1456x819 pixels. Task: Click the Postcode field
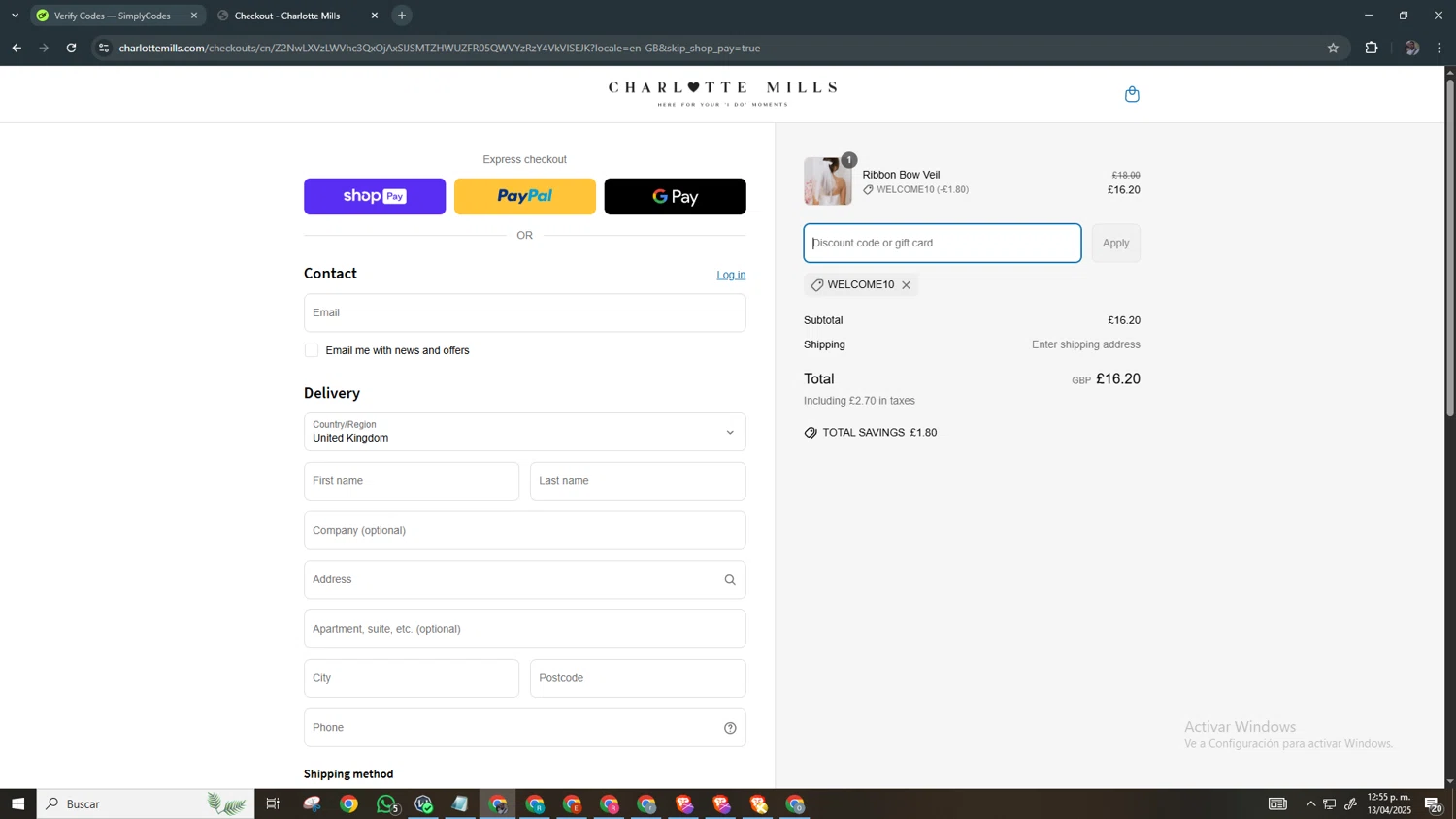[x=638, y=678]
